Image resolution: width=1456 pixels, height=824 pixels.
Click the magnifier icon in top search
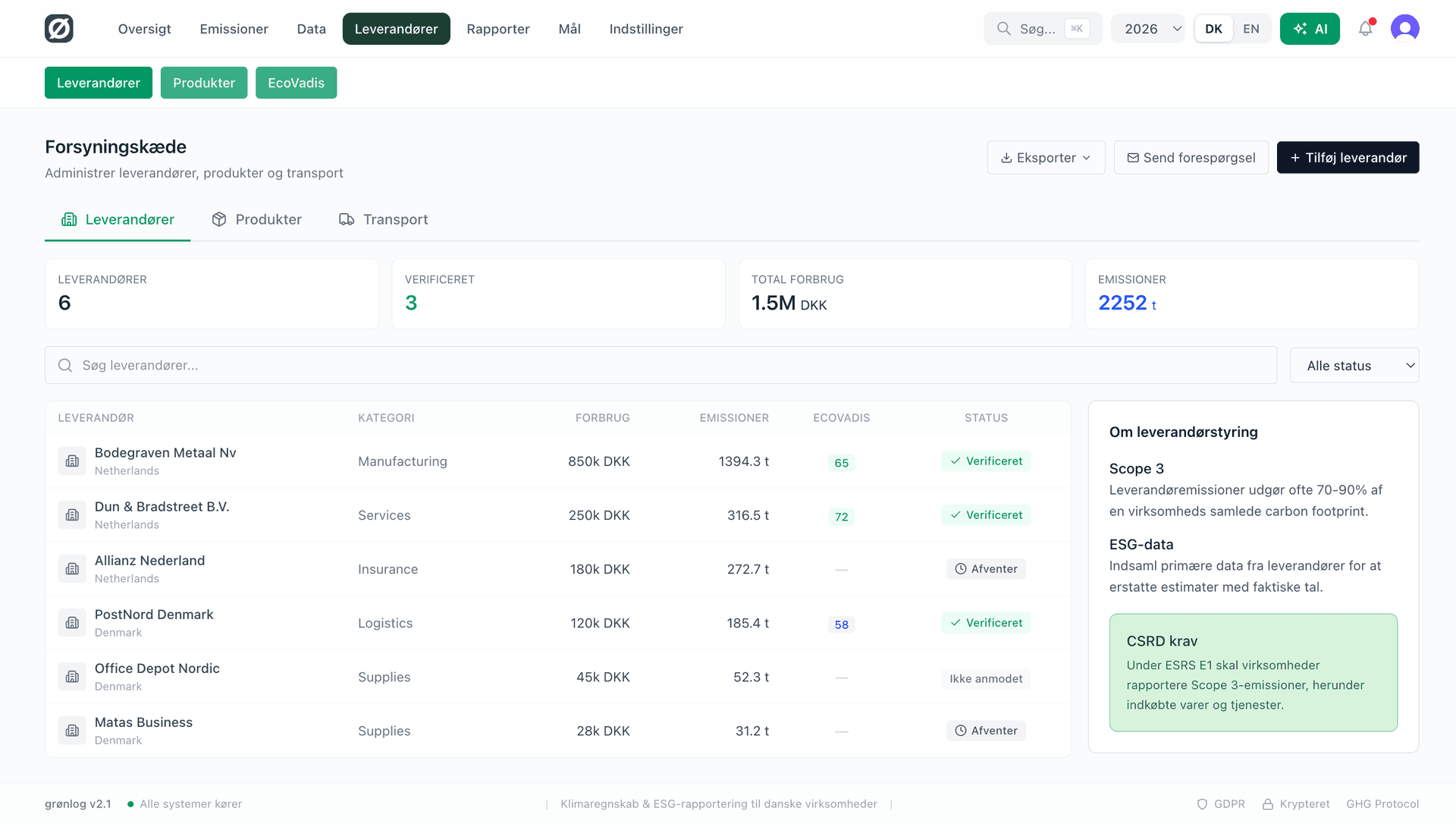click(x=1003, y=29)
